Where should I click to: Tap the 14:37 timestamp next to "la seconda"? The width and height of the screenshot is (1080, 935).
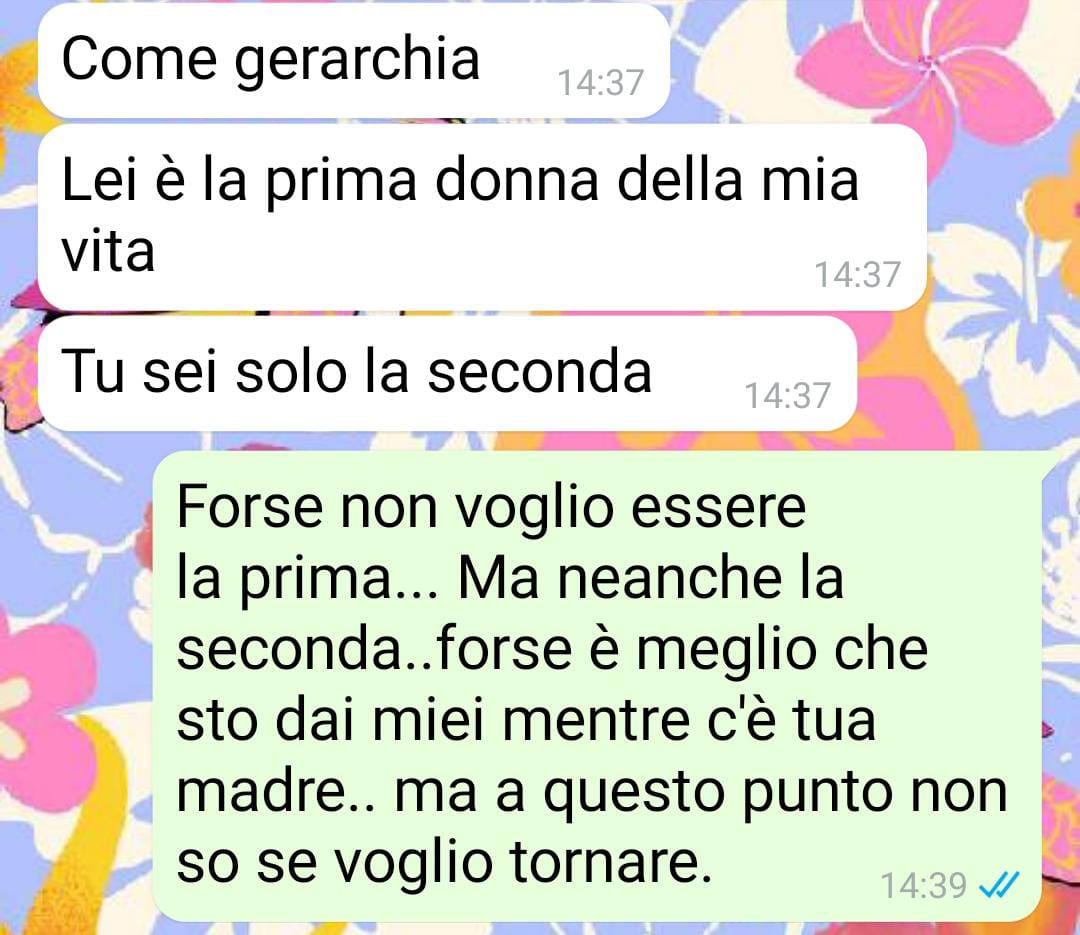pos(787,395)
